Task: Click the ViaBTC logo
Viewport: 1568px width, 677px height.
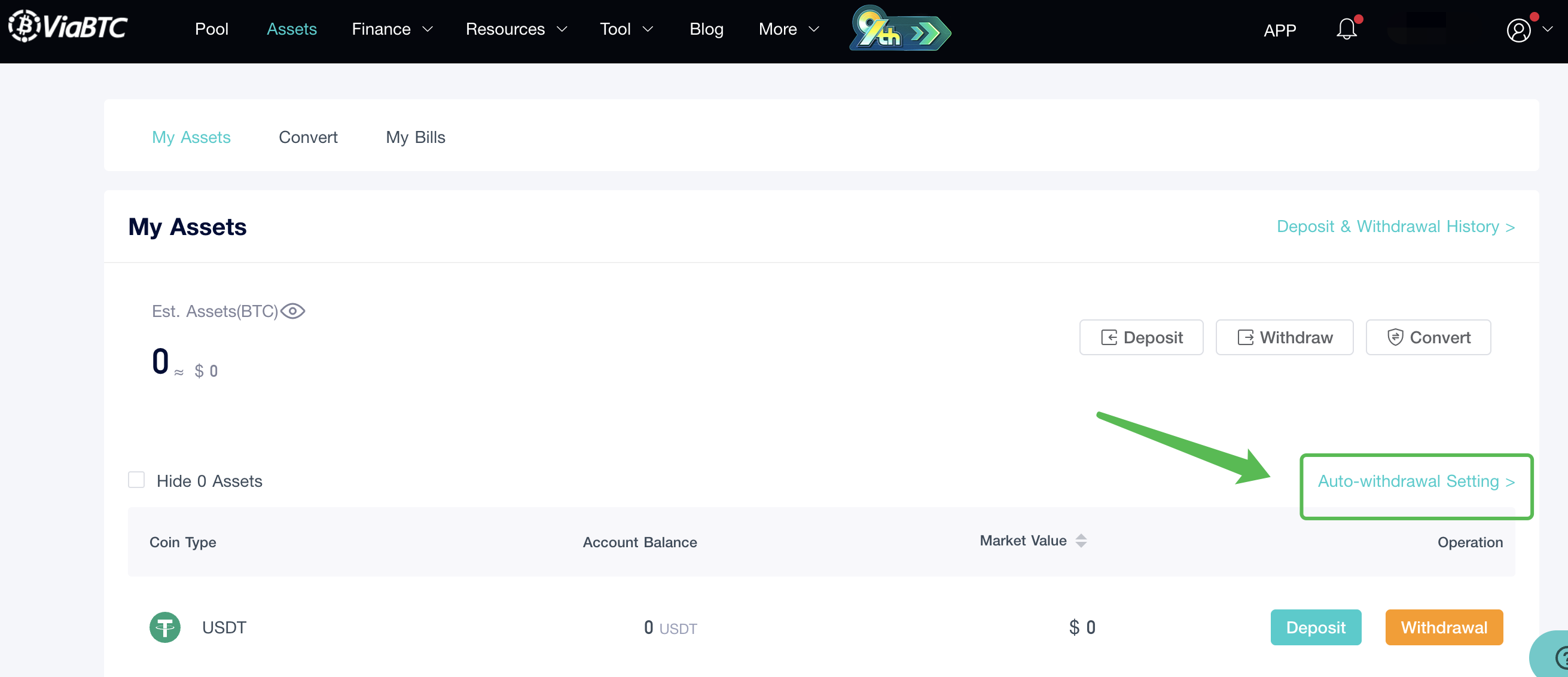Action: 68,26
